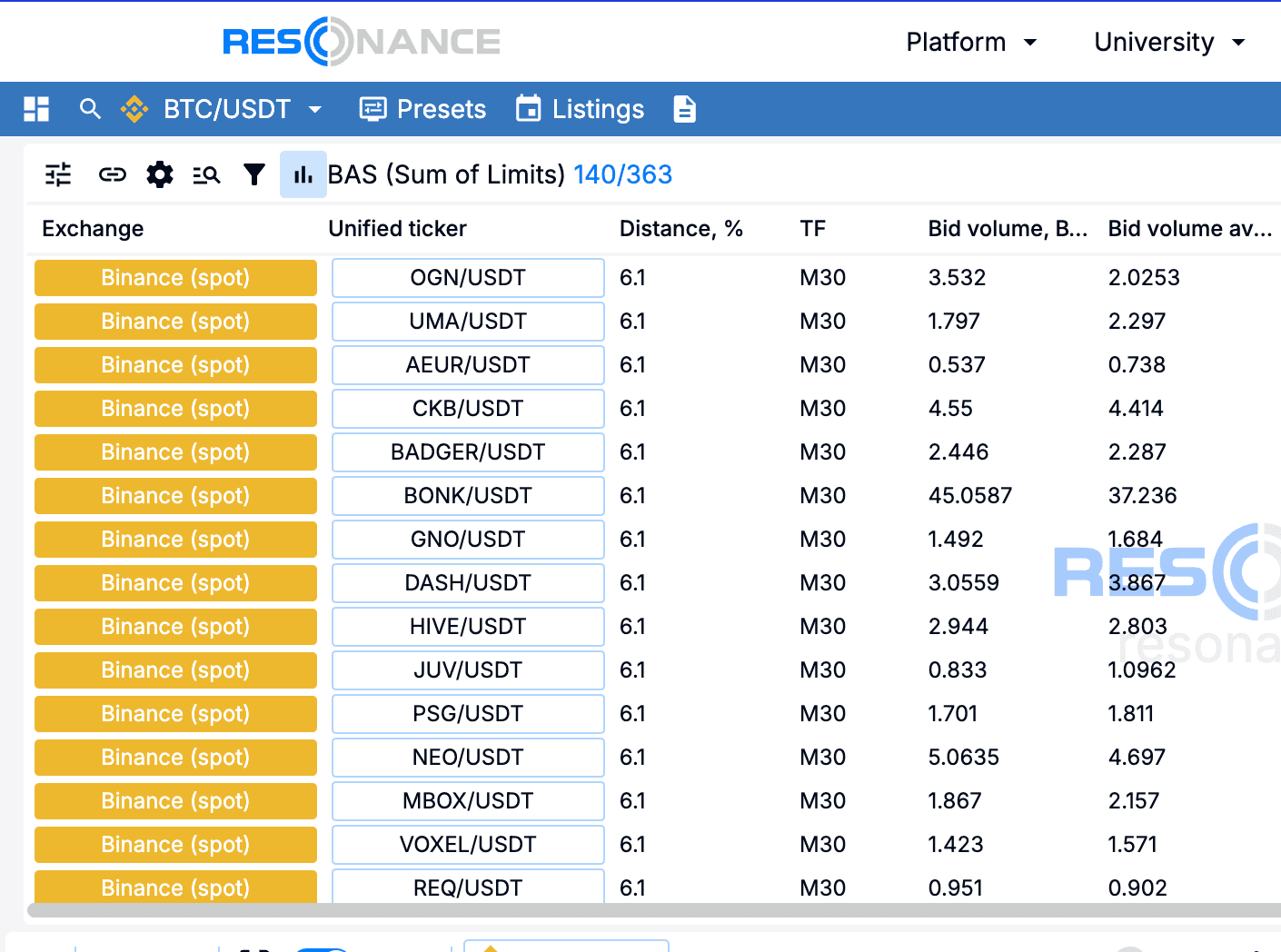Choose the NEO/USDT ticker
This screenshot has height=952, width=1281.
468,758
